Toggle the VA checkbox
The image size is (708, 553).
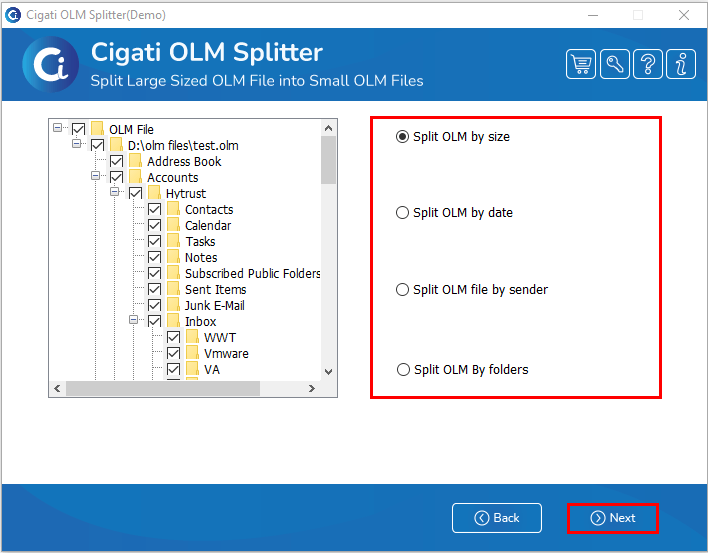pyautogui.click(x=173, y=369)
